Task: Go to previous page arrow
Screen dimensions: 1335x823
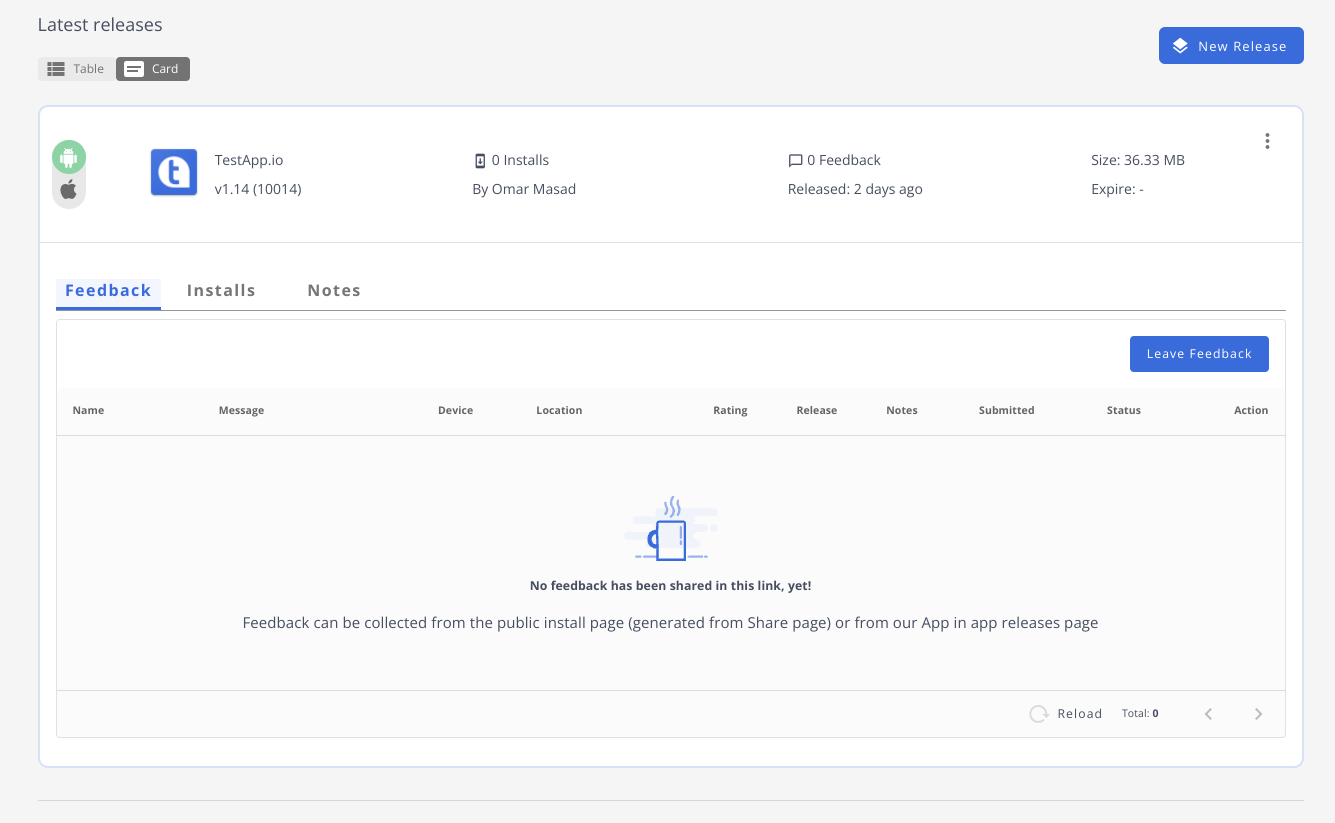Action: [x=1208, y=714]
